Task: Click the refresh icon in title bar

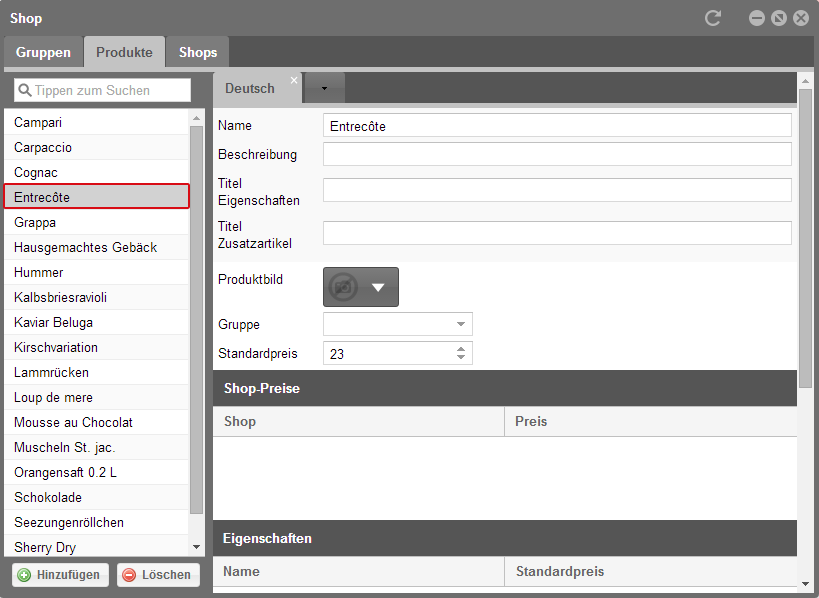Action: click(713, 18)
